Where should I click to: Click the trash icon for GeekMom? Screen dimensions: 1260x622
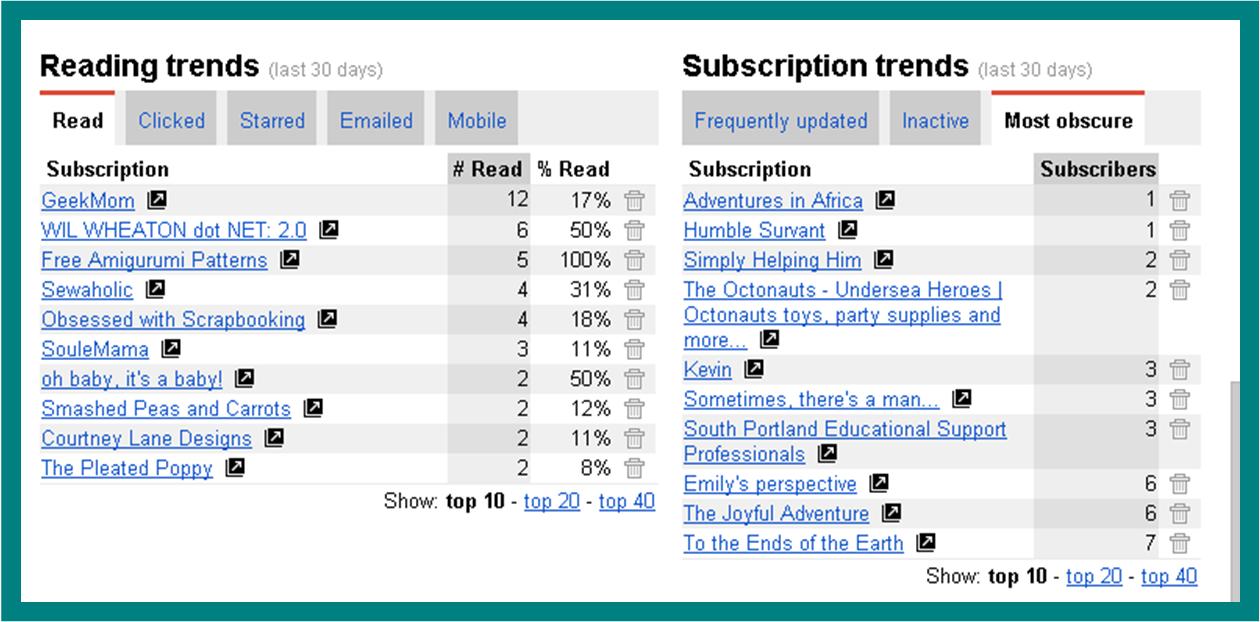coord(633,201)
